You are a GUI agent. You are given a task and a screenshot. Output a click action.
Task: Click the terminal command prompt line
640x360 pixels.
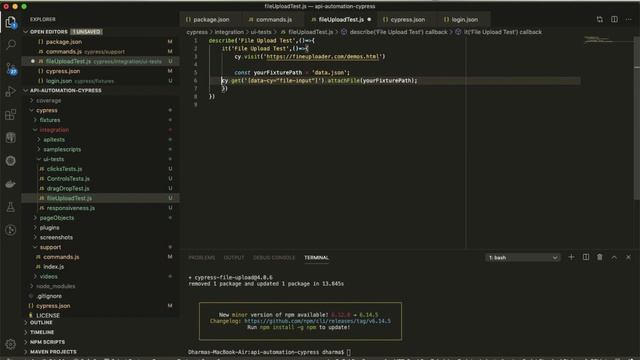pos(269,352)
